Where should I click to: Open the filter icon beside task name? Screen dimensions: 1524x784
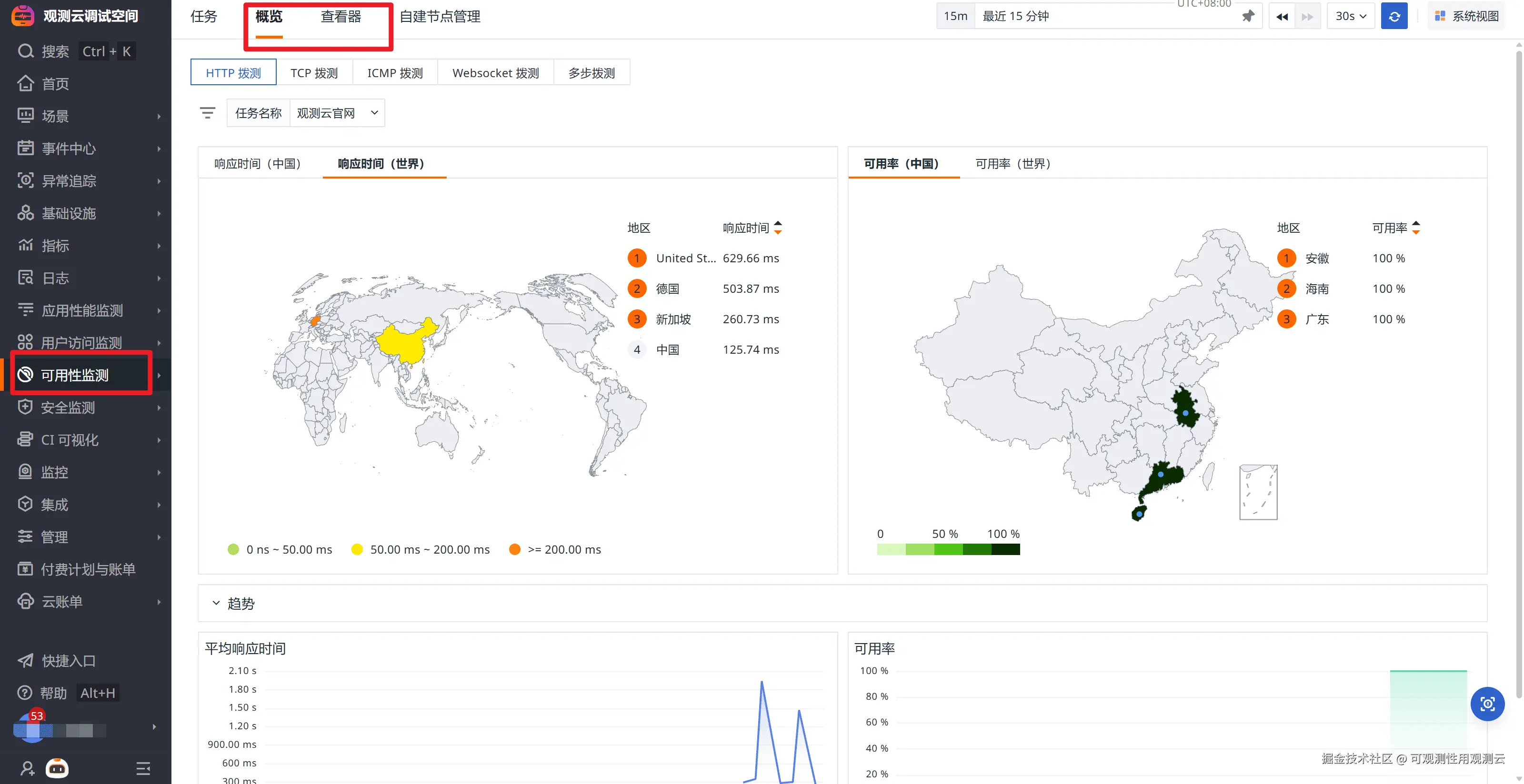[207, 112]
